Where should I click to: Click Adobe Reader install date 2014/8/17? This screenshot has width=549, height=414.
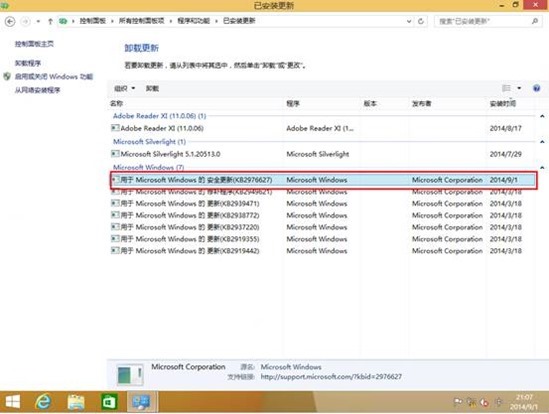(506, 128)
